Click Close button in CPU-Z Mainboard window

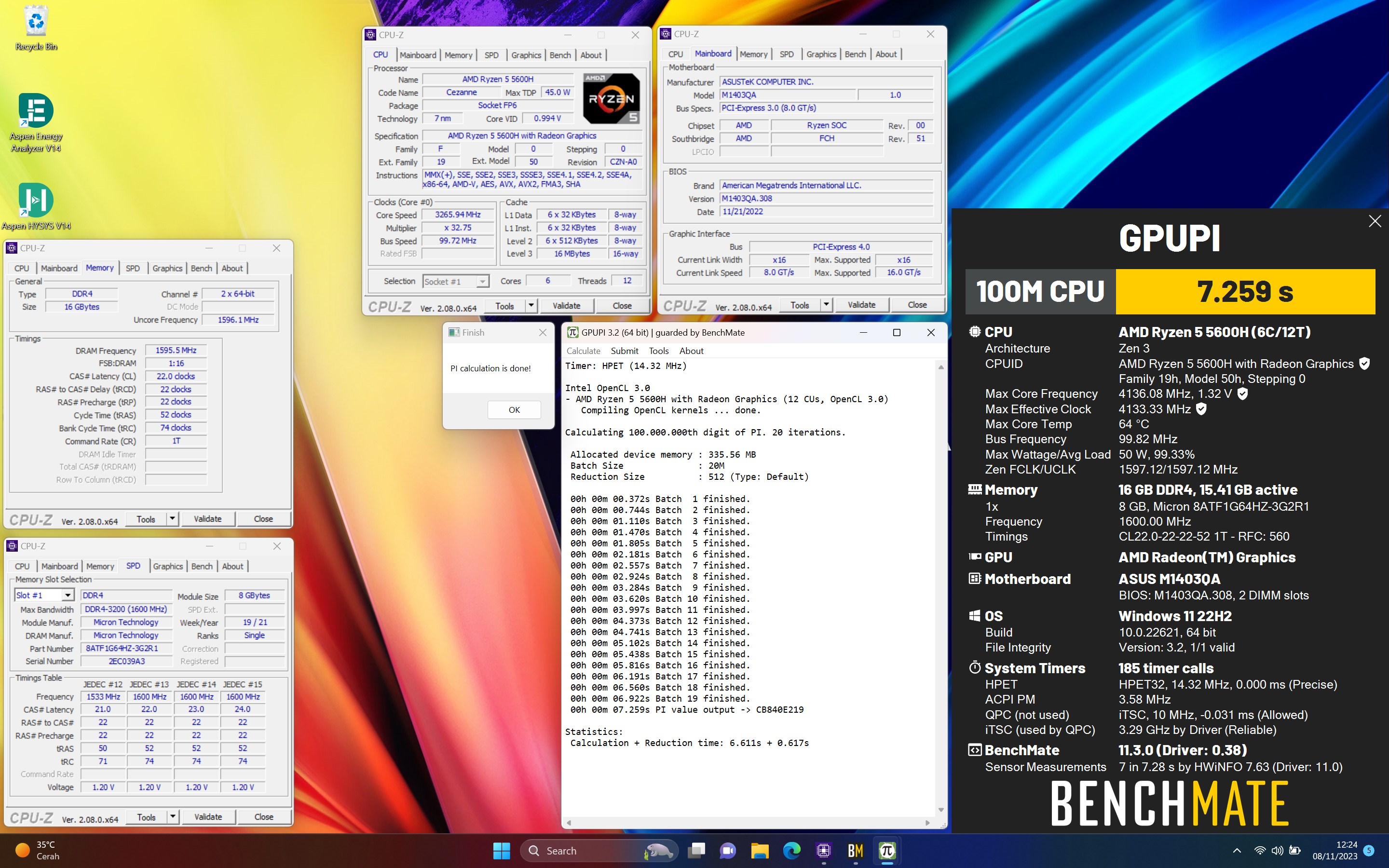[x=917, y=304]
